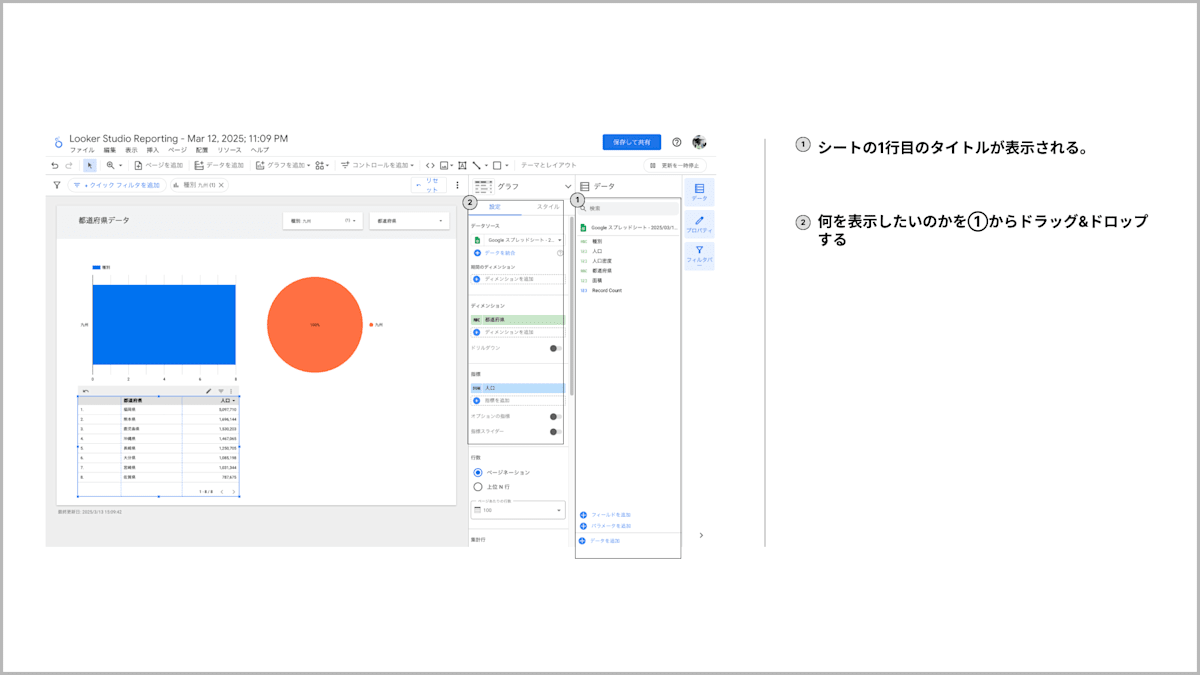Select the 都道府県 dimension chip
Viewport: 1200px width, 675px height.
(518, 320)
